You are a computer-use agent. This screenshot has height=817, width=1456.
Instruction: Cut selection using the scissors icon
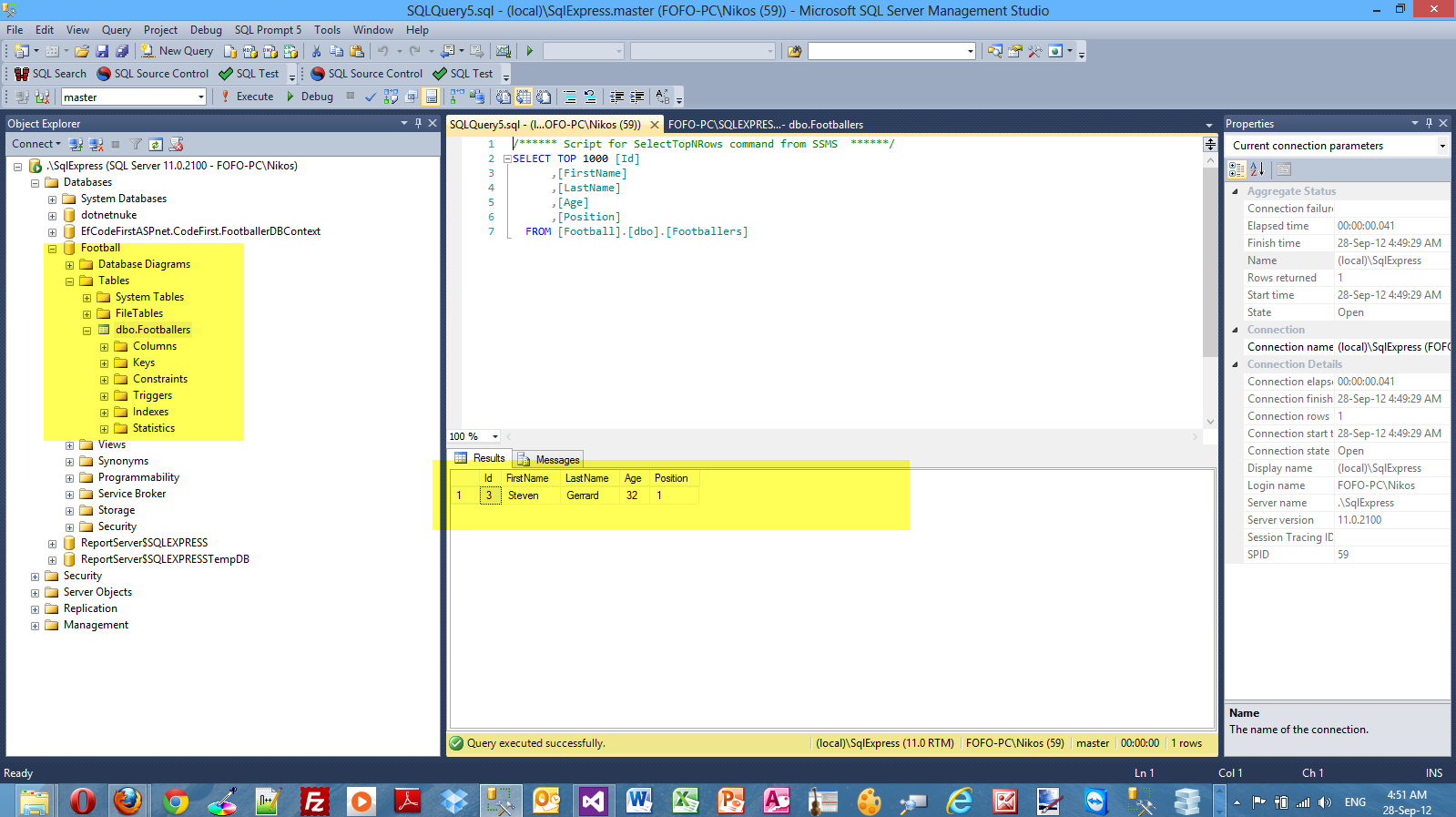coord(316,51)
